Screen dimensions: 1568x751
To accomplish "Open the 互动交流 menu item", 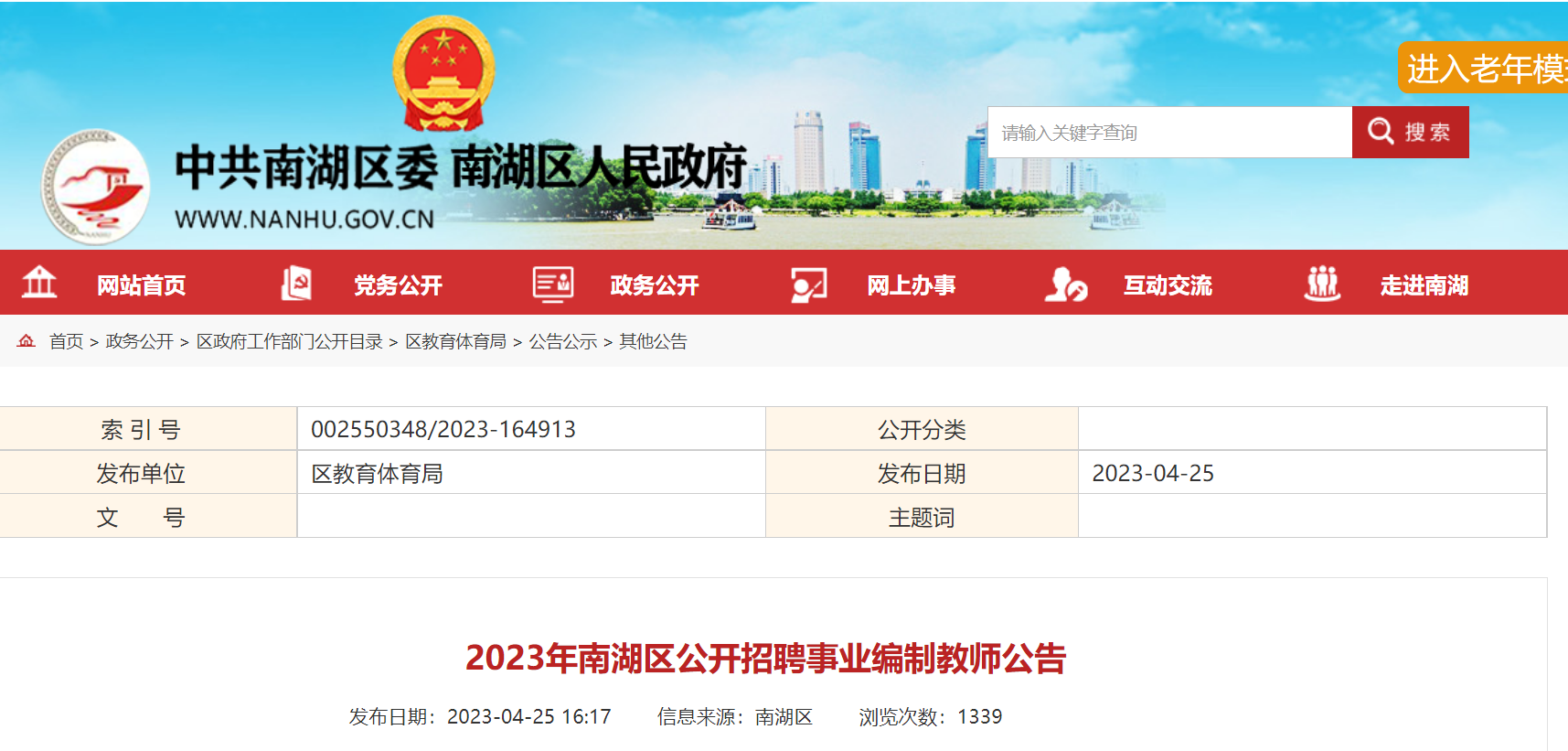I will pyautogui.click(x=1168, y=285).
